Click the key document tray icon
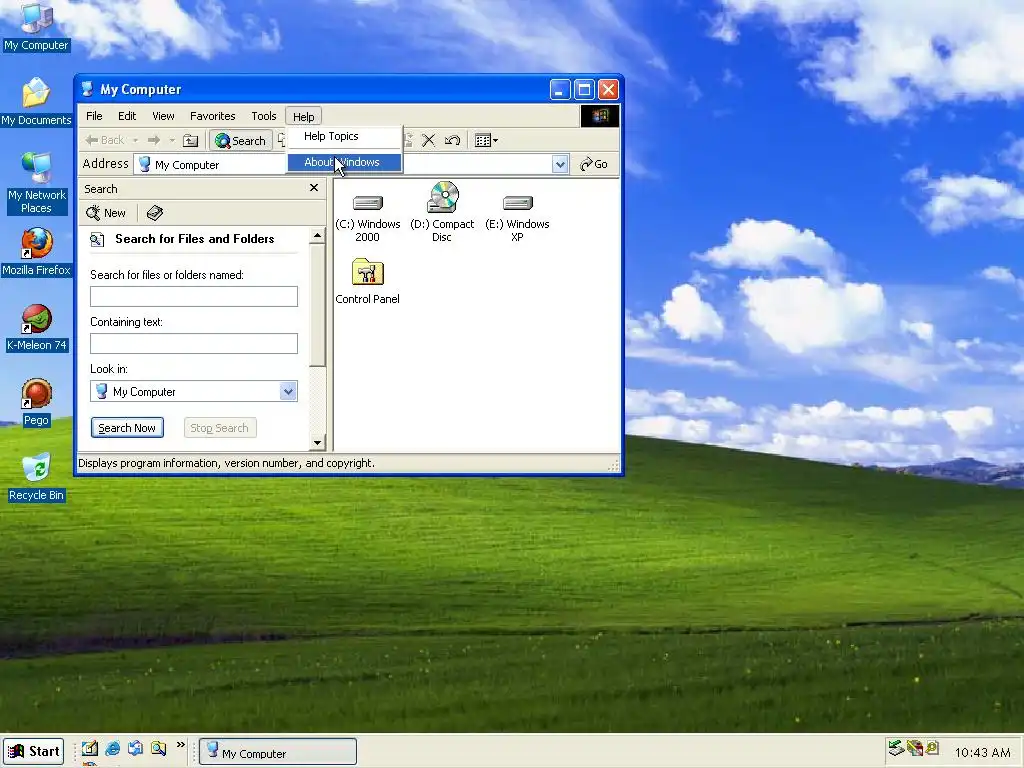Viewport: 1024px width, 768px height. 932,748
